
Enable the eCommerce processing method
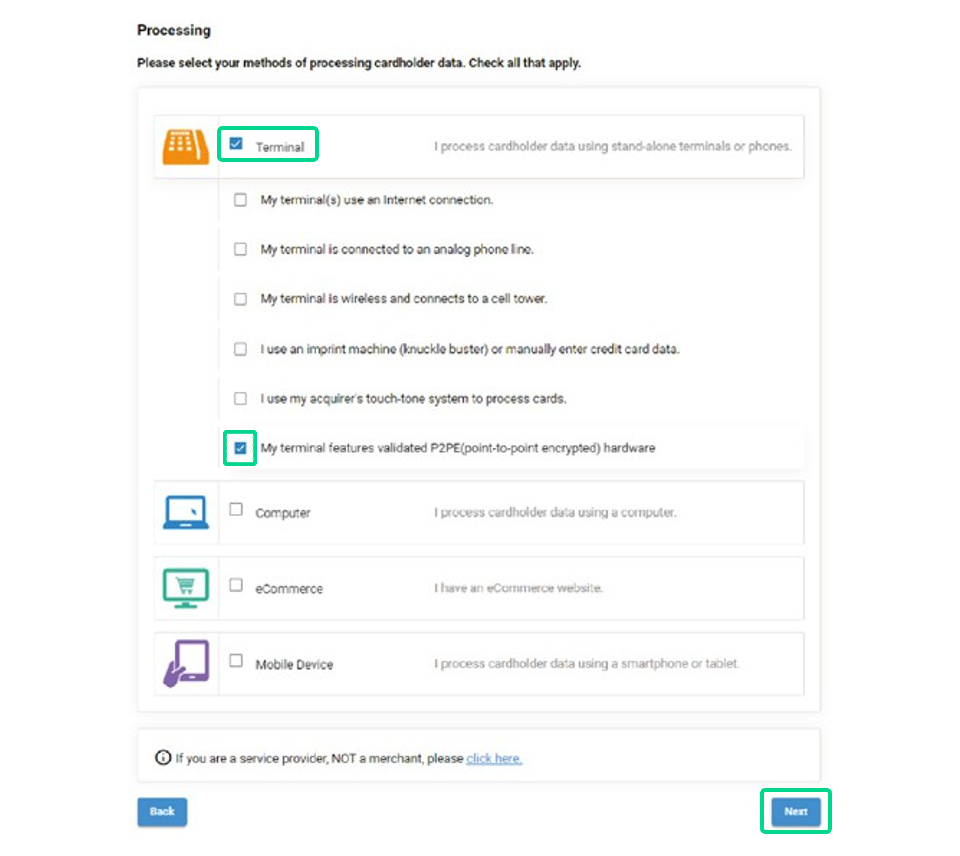click(236, 584)
